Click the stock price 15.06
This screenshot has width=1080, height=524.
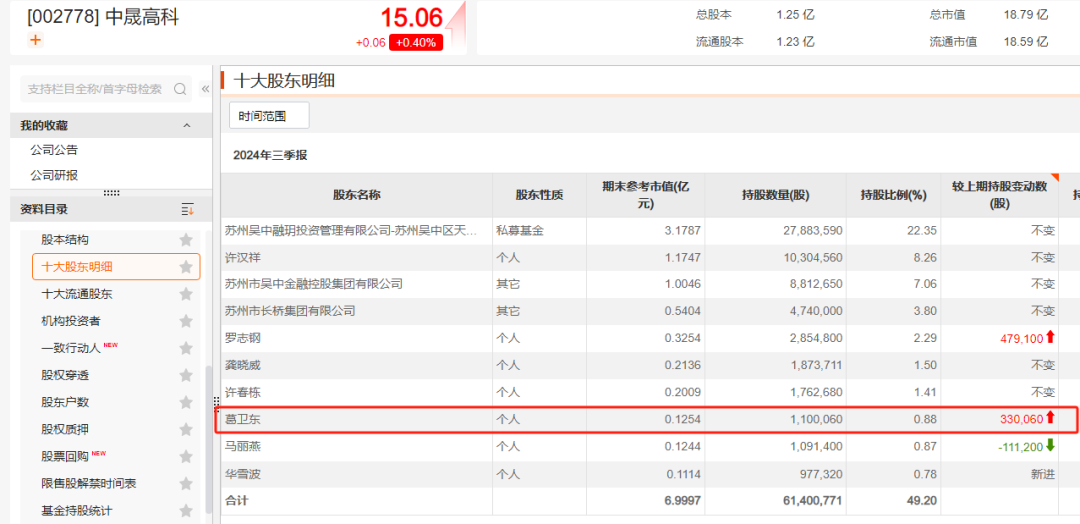tap(411, 18)
